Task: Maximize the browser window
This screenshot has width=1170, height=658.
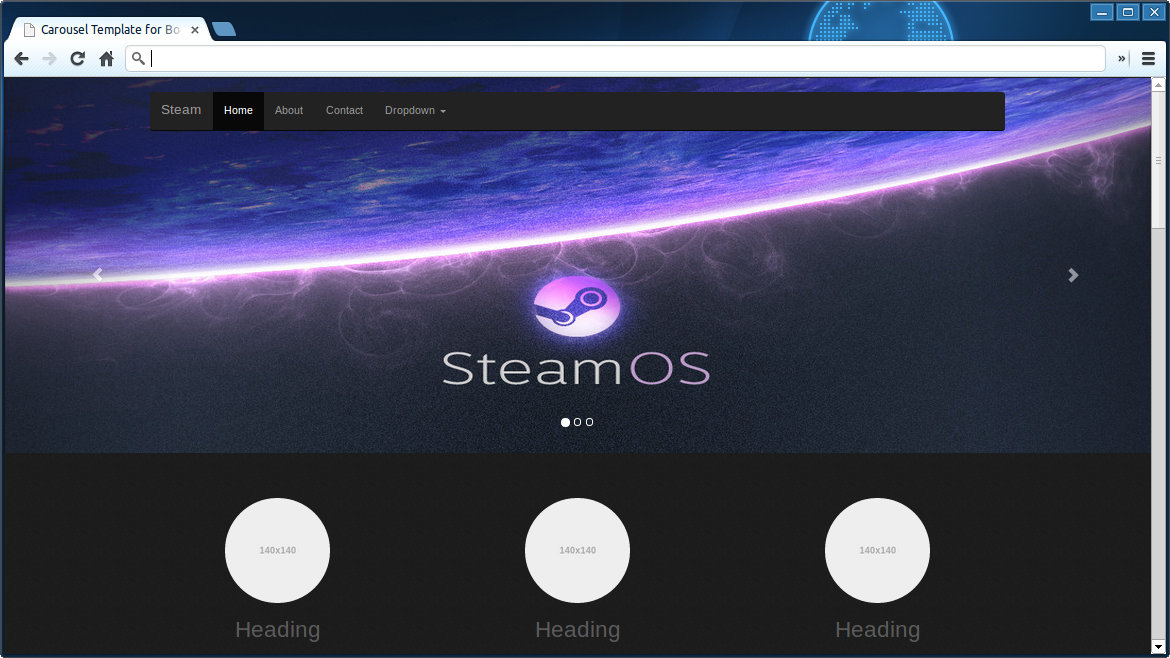Action: point(1128,12)
